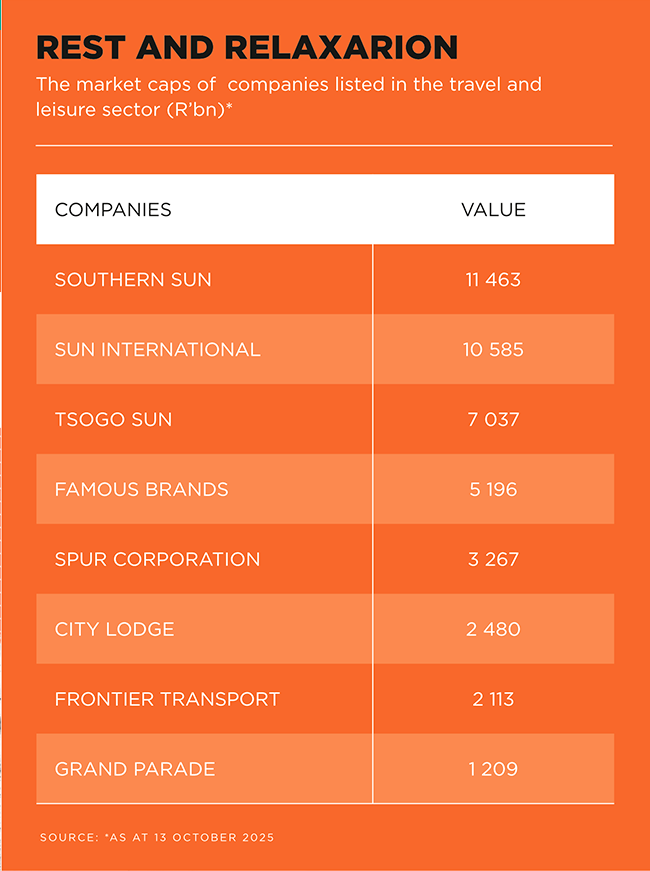Click Grand Parade's value 1 209
This screenshot has height=871, width=650.
[493, 770]
